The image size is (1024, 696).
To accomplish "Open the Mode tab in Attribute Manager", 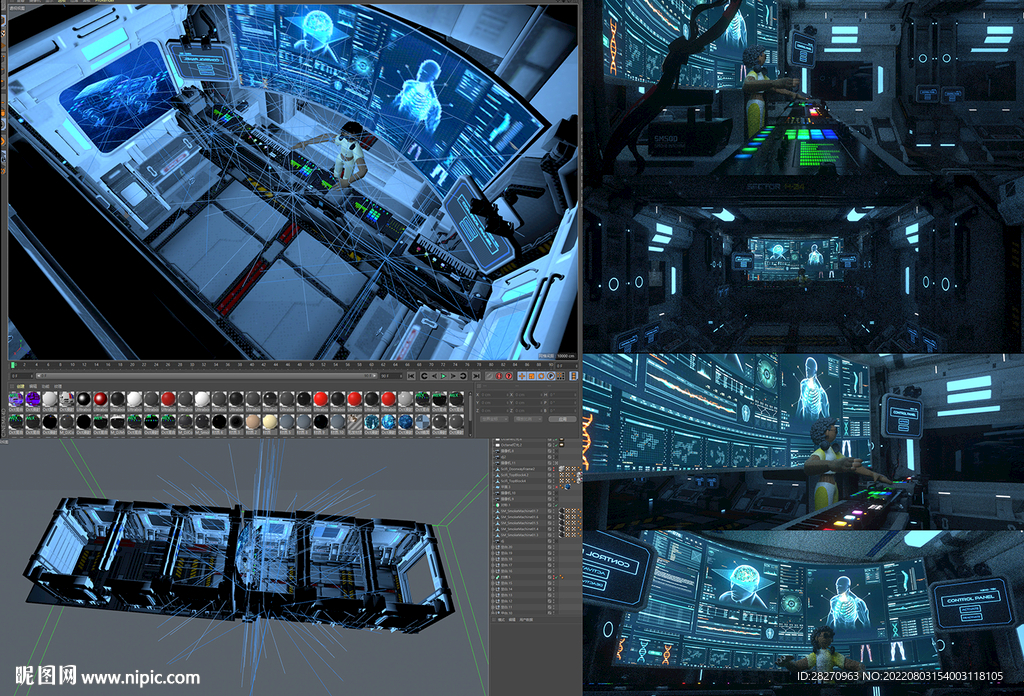I will coord(502,620).
